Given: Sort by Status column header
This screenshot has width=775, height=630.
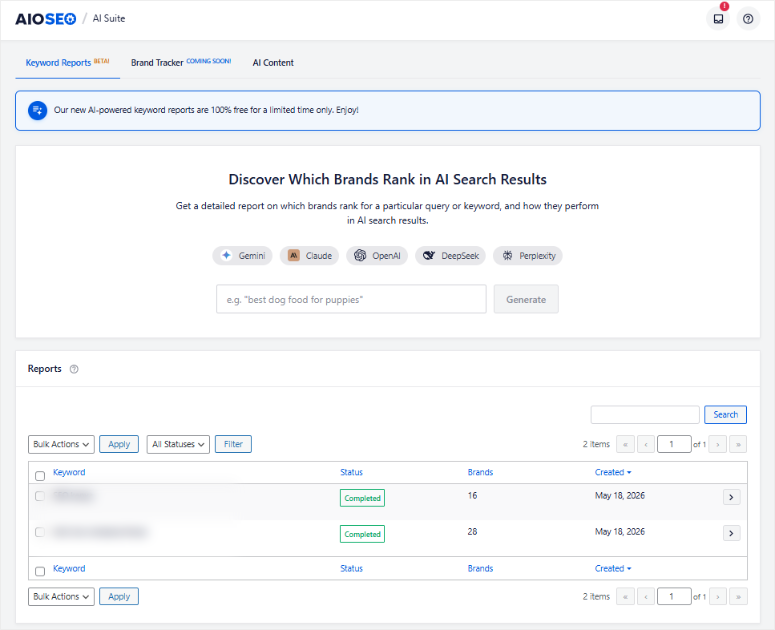Looking at the screenshot, I should (x=351, y=472).
